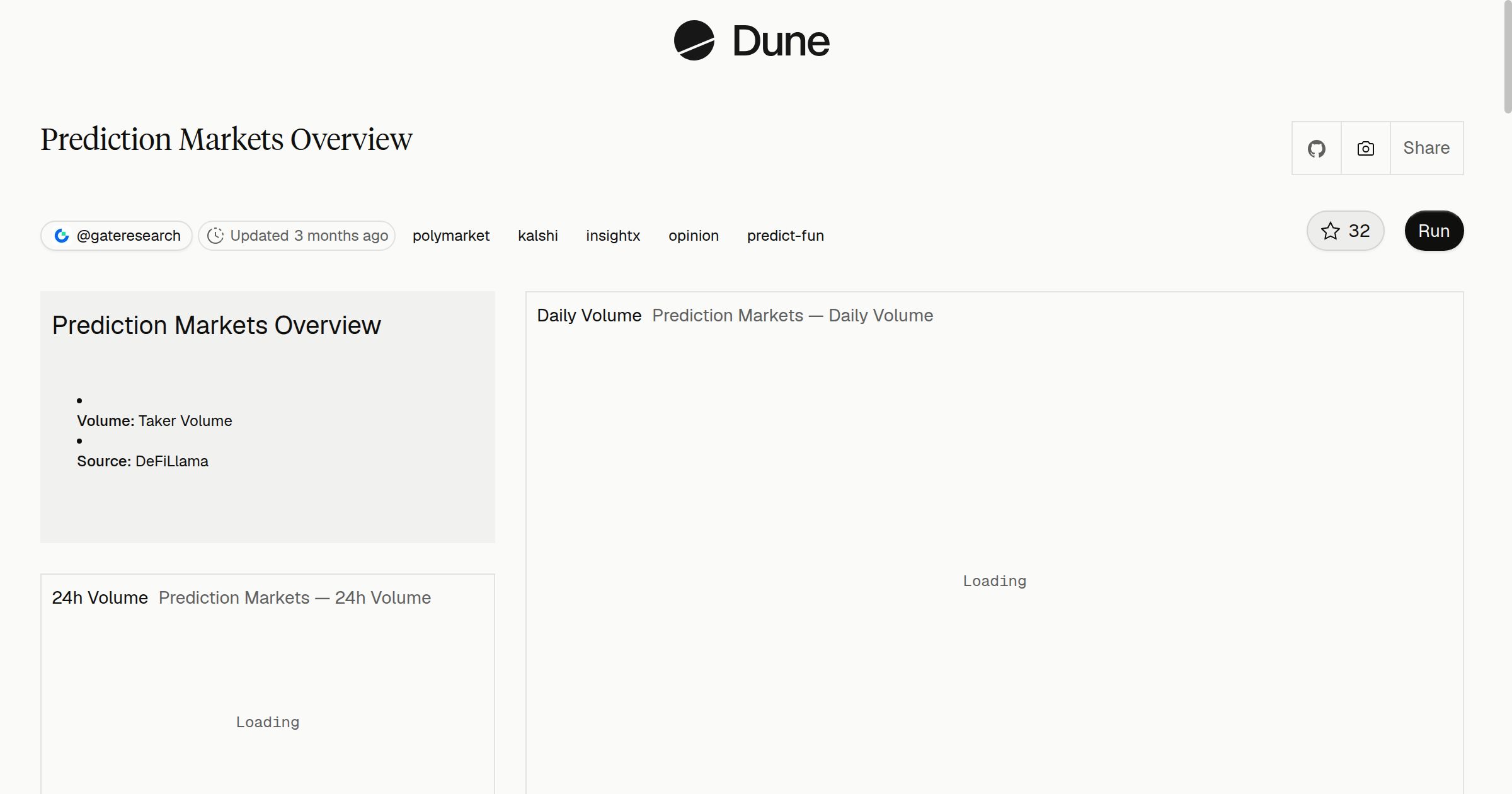Click the black Run button
The height and width of the screenshot is (794, 1512).
point(1434,231)
